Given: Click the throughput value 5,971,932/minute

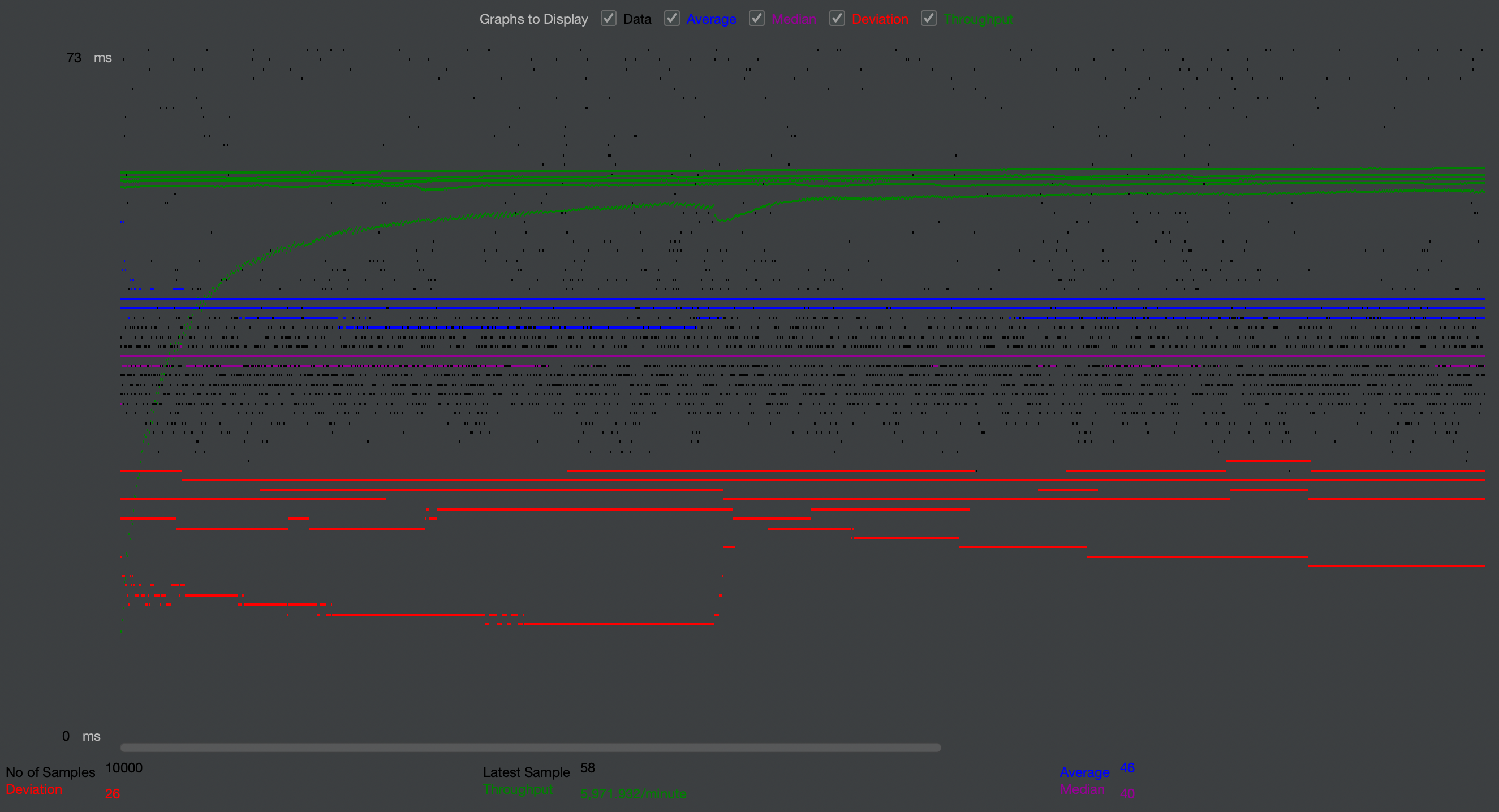Looking at the screenshot, I should (632, 793).
